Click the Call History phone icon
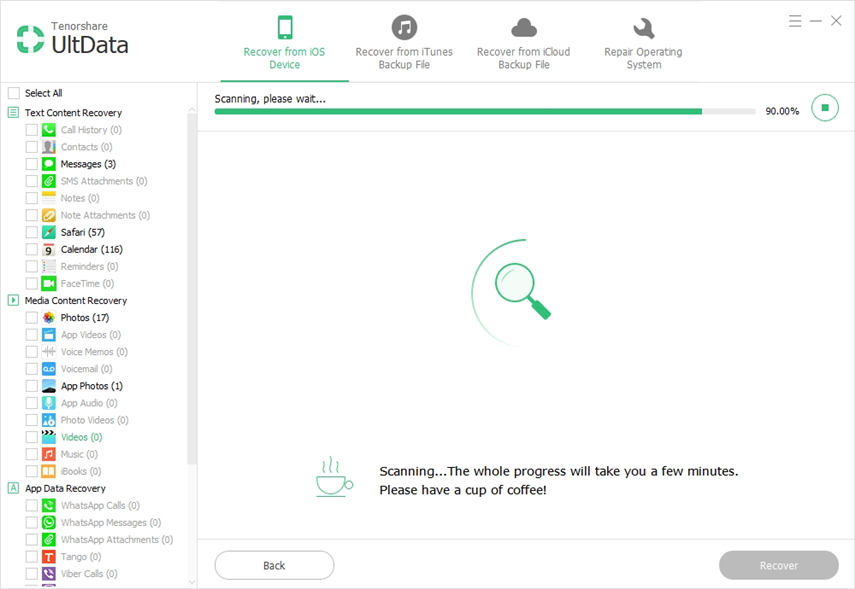The width and height of the screenshot is (855, 589). click(49, 130)
